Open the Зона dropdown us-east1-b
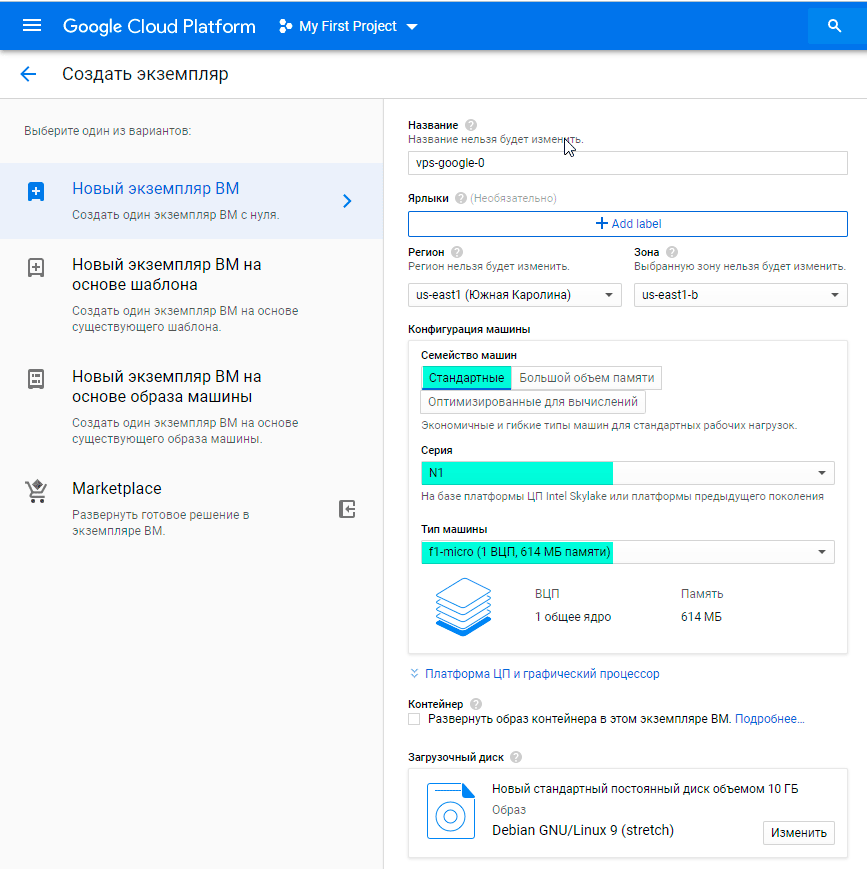 click(x=740, y=295)
